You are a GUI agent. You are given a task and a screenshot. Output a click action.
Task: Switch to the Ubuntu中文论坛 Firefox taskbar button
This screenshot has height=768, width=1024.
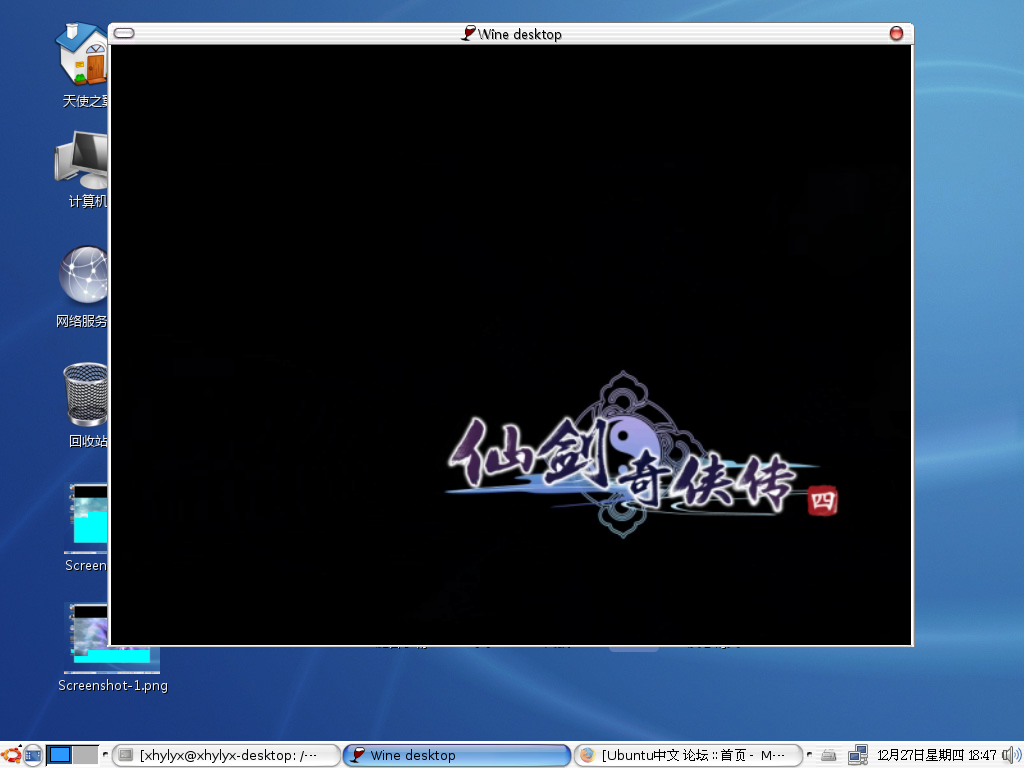(688, 756)
